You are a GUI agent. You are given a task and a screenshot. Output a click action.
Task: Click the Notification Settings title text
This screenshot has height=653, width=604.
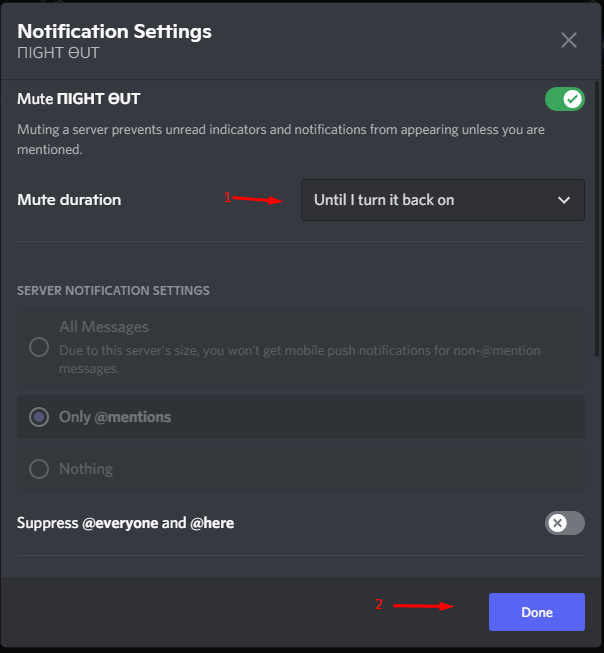[114, 32]
